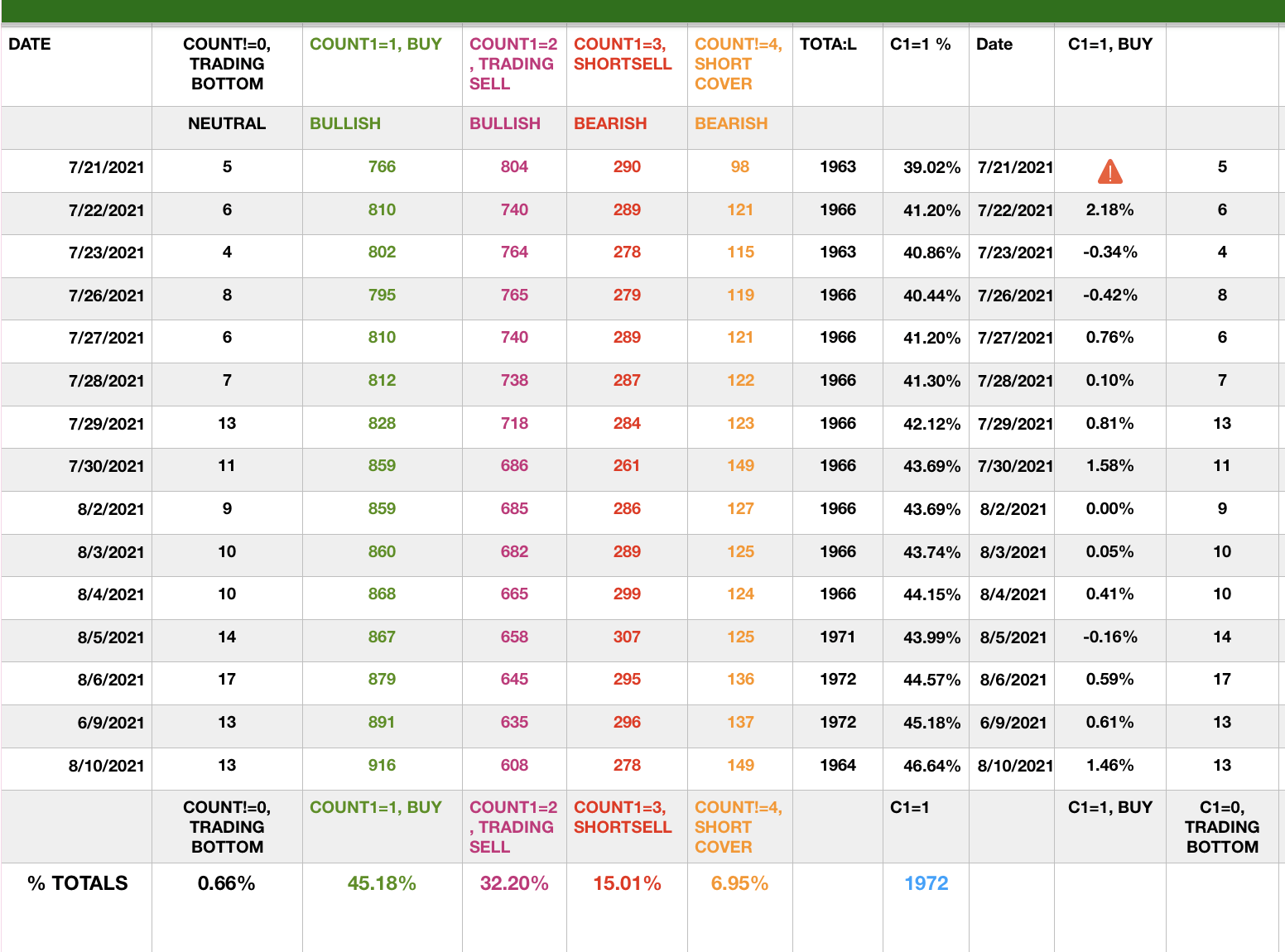1285x952 pixels.
Task: Click the C1=1 % column header
Action: [920, 45]
